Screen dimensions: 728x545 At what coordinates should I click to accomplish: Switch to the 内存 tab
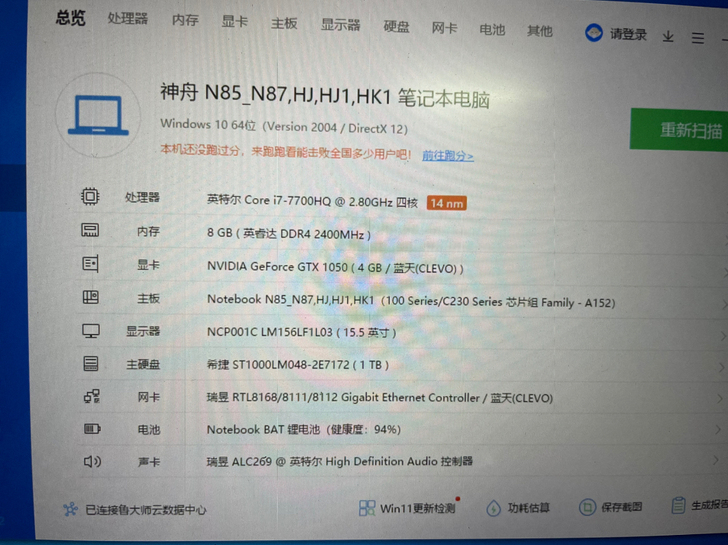(185, 20)
